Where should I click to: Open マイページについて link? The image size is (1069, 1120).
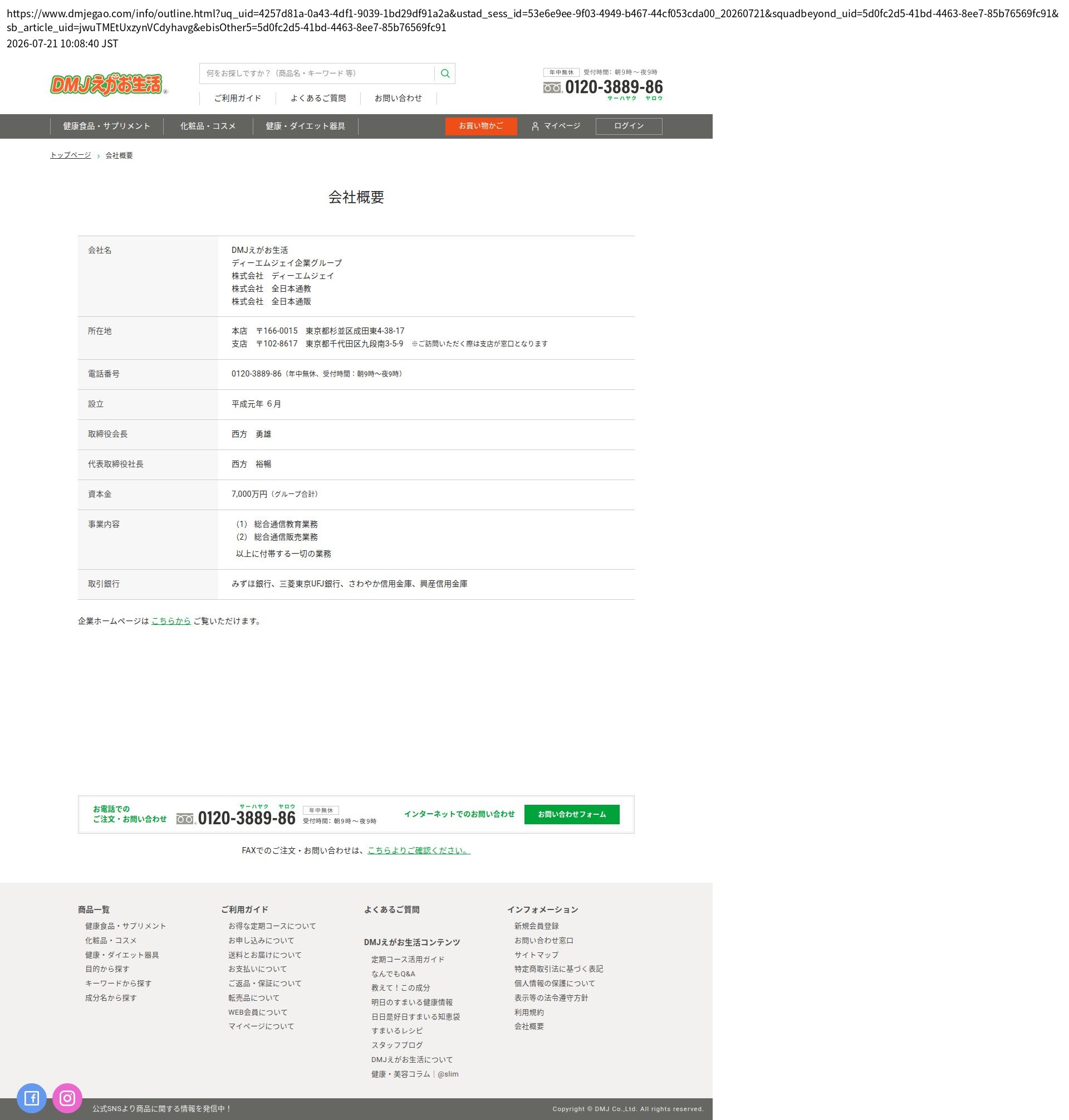(x=262, y=1026)
